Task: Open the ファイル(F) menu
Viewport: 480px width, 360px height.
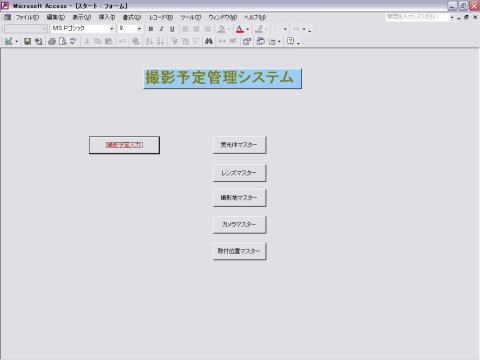Action: click(27, 17)
